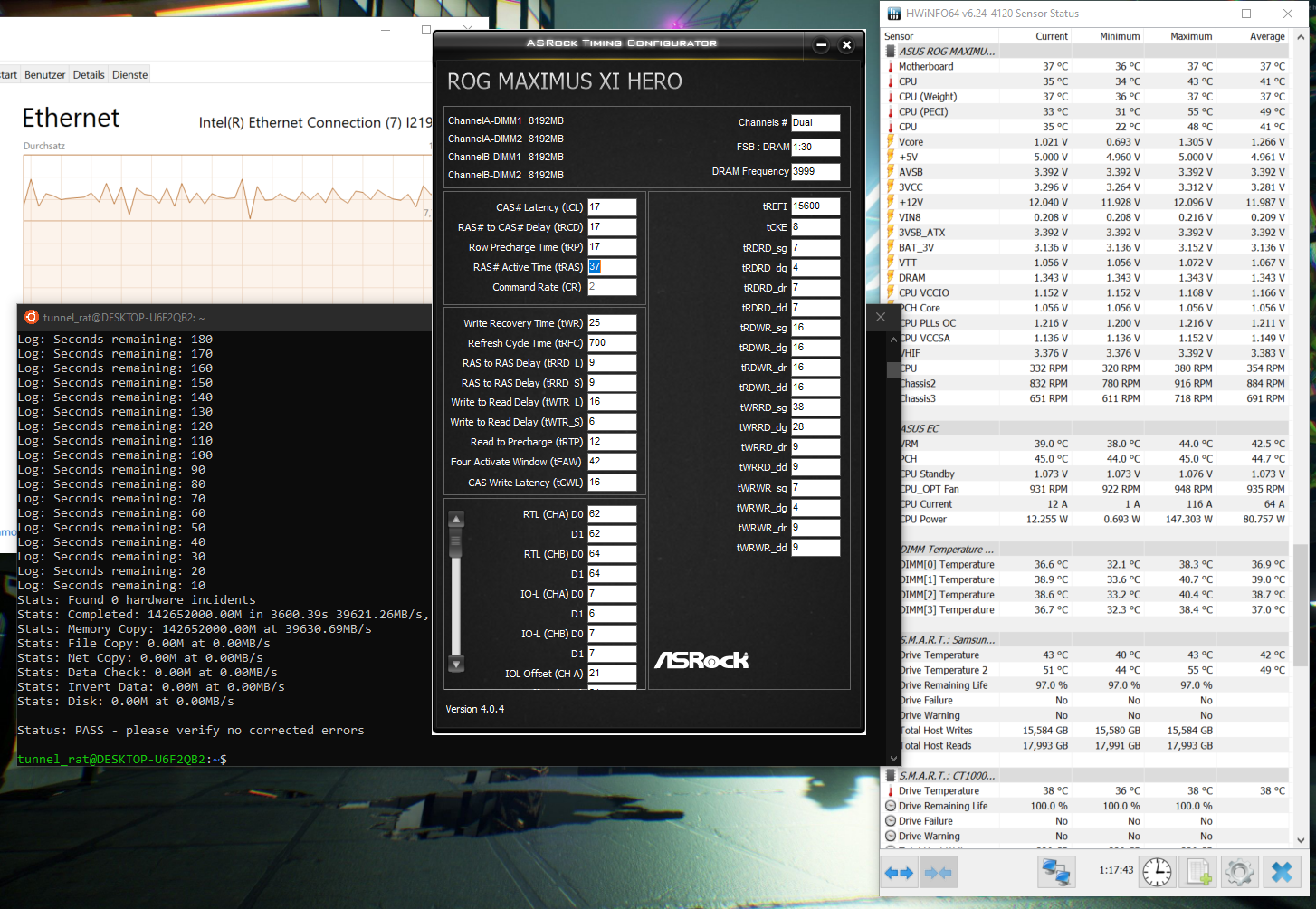Click the DRAM Frequency field
The image size is (1316, 909).
(x=815, y=171)
